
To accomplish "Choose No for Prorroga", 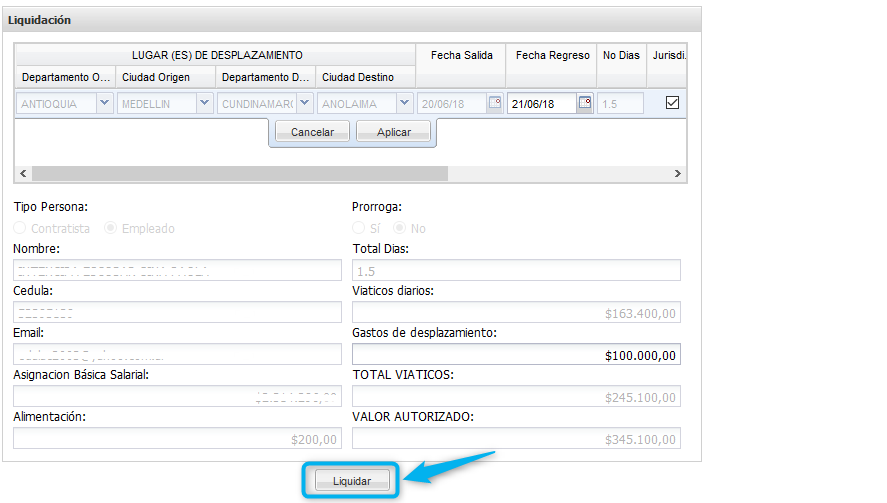I will (400, 228).
